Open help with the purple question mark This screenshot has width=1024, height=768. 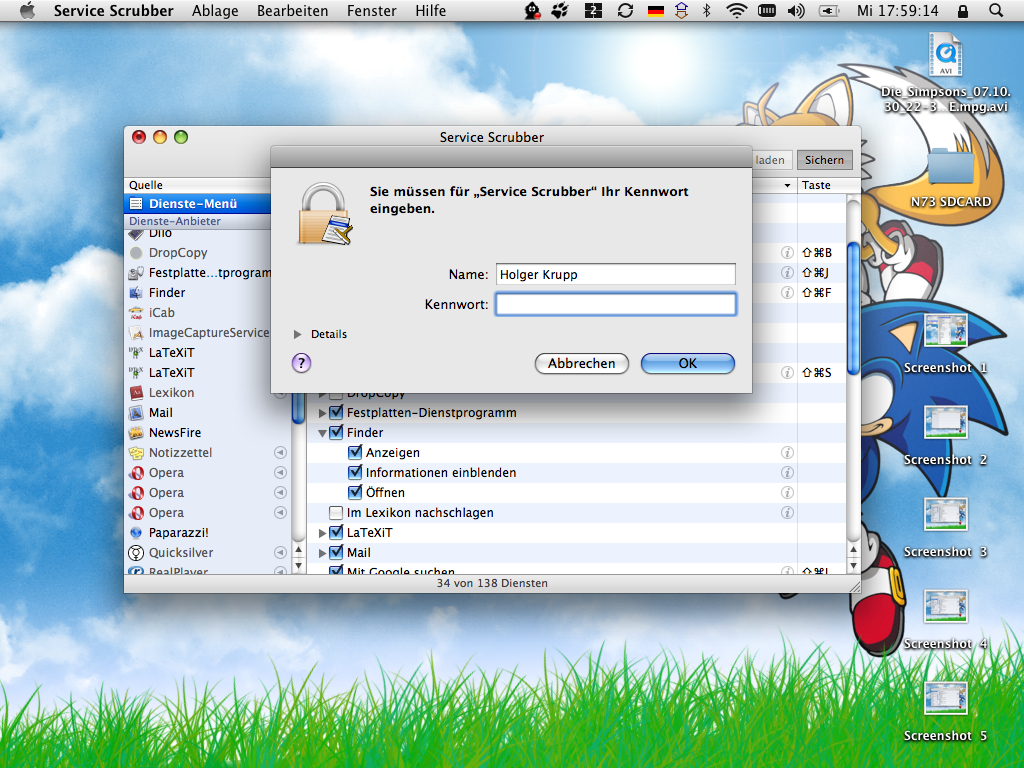click(301, 363)
